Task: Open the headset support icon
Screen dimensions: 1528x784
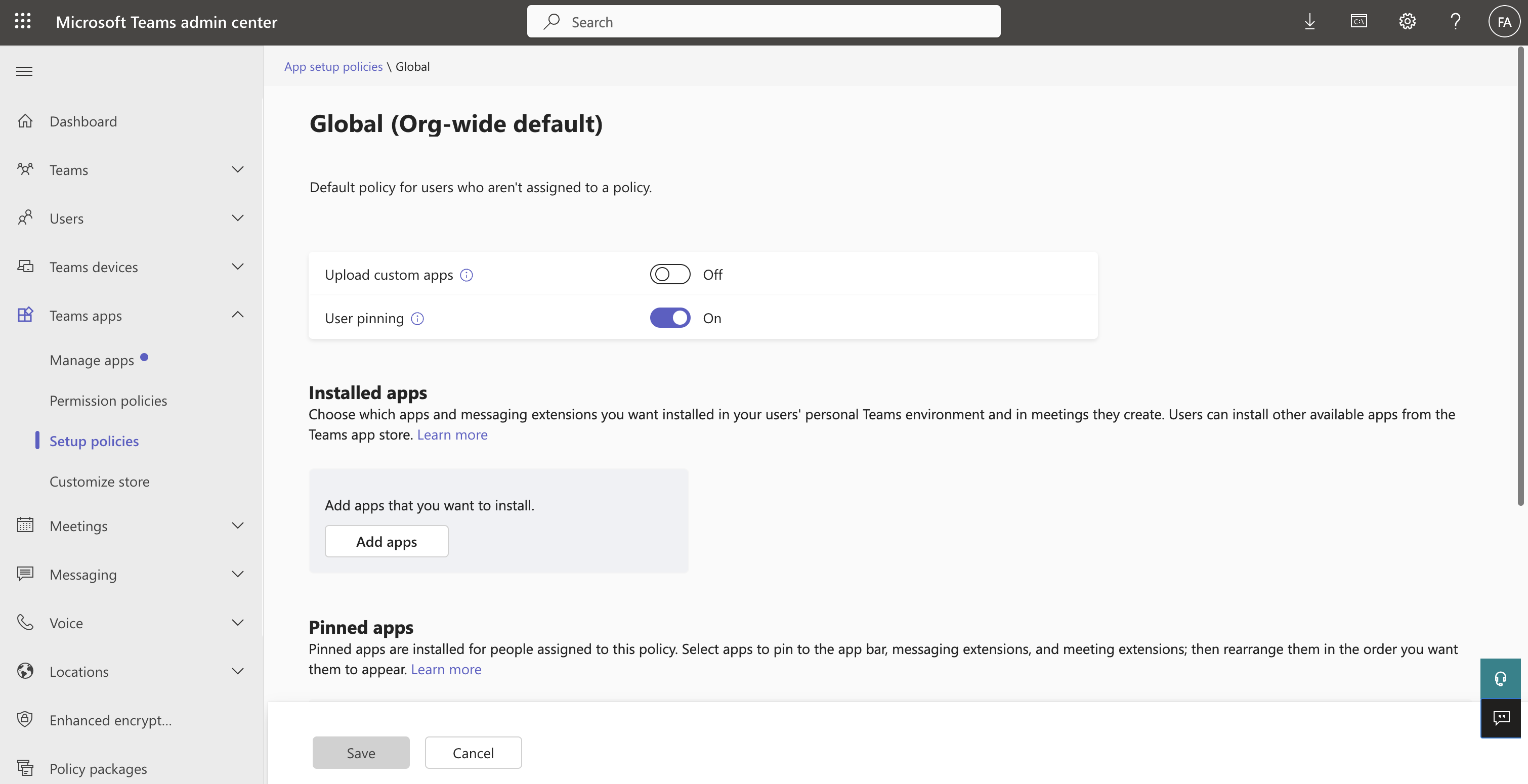Action: tap(1500, 678)
